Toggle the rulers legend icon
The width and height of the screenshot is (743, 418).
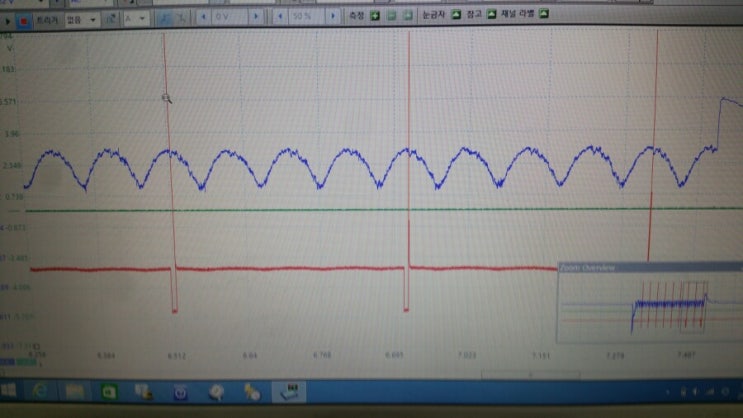pyautogui.click(x=456, y=15)
